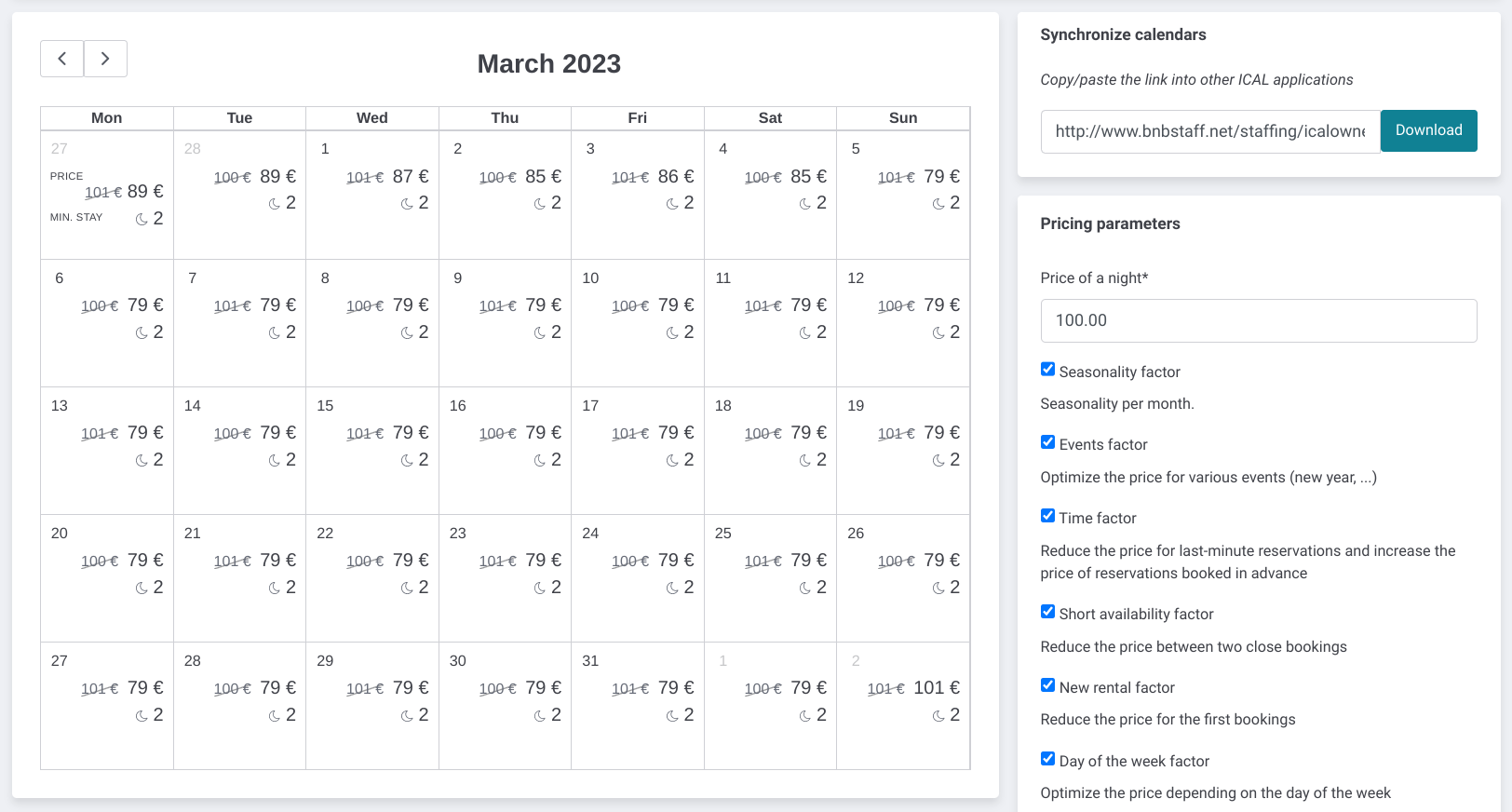This screenshot has height=812, width=1512.
Task: Select the cell for March 17
Action: point(637,450)
